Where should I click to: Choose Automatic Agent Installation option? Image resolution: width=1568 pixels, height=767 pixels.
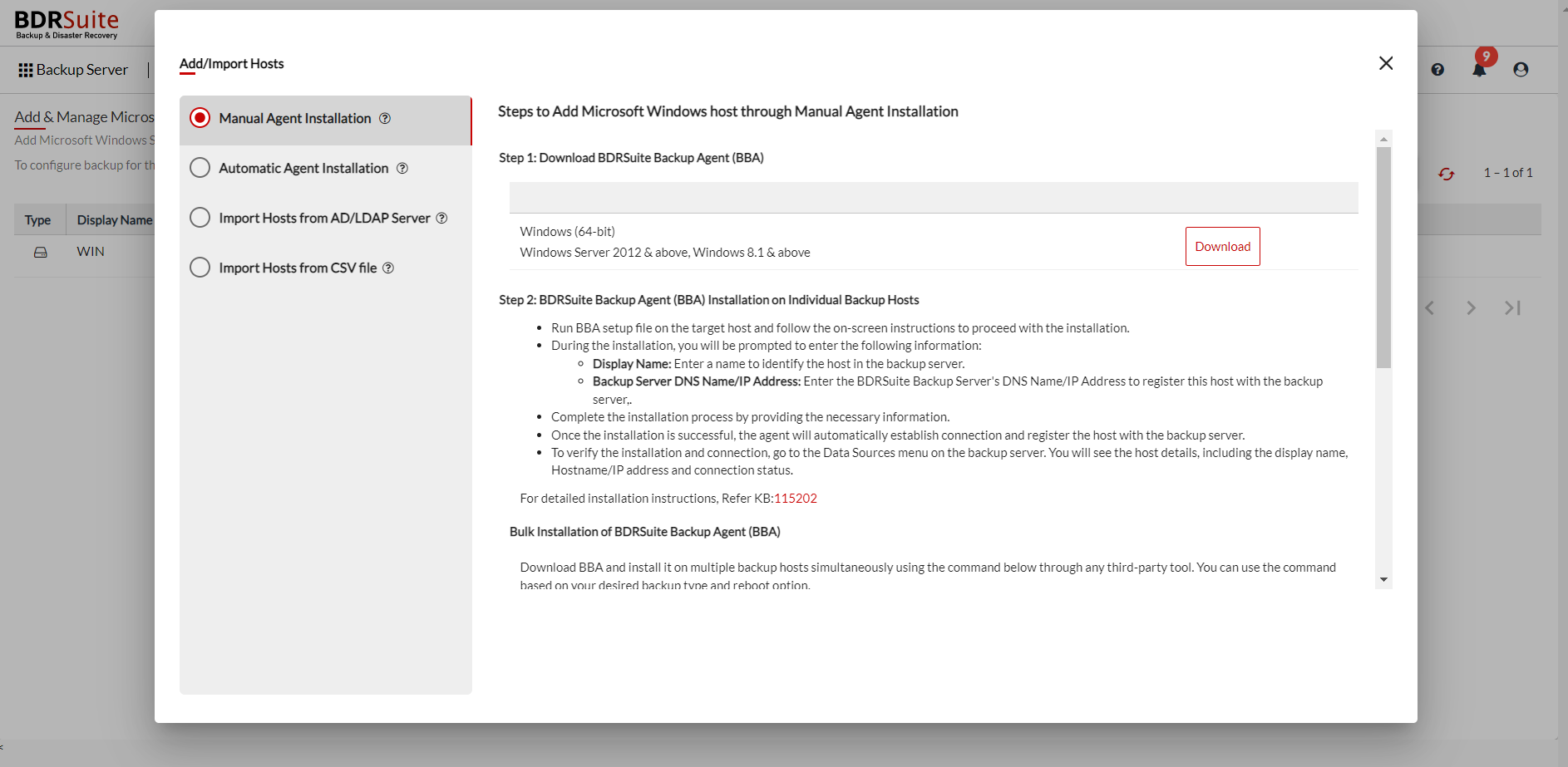tap(200, 168)
